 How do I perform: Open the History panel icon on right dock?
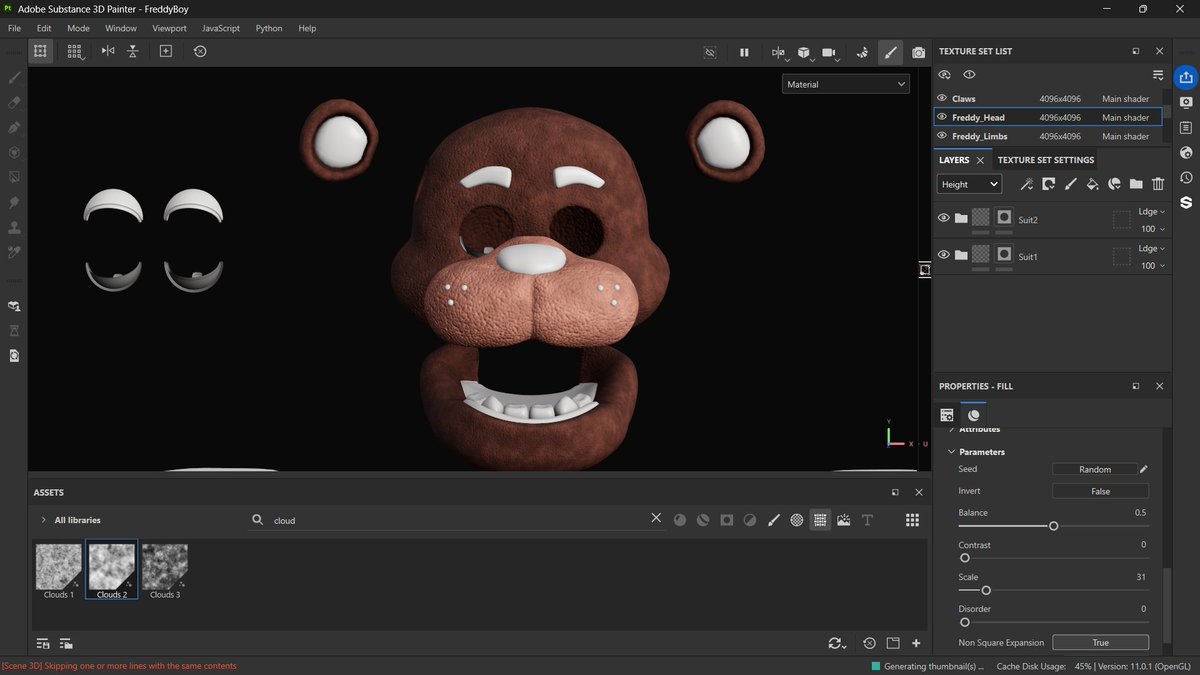click(1186, 177)
